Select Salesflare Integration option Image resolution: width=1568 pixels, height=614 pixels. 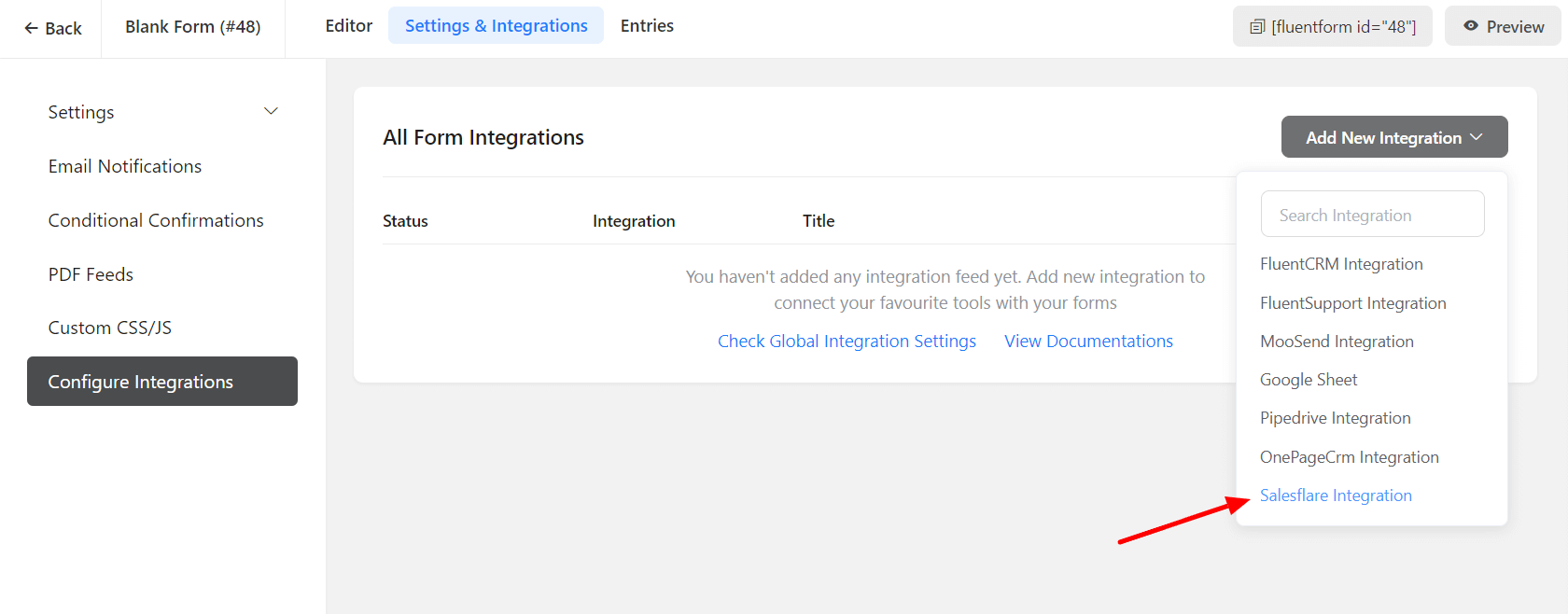point(1336,495)
